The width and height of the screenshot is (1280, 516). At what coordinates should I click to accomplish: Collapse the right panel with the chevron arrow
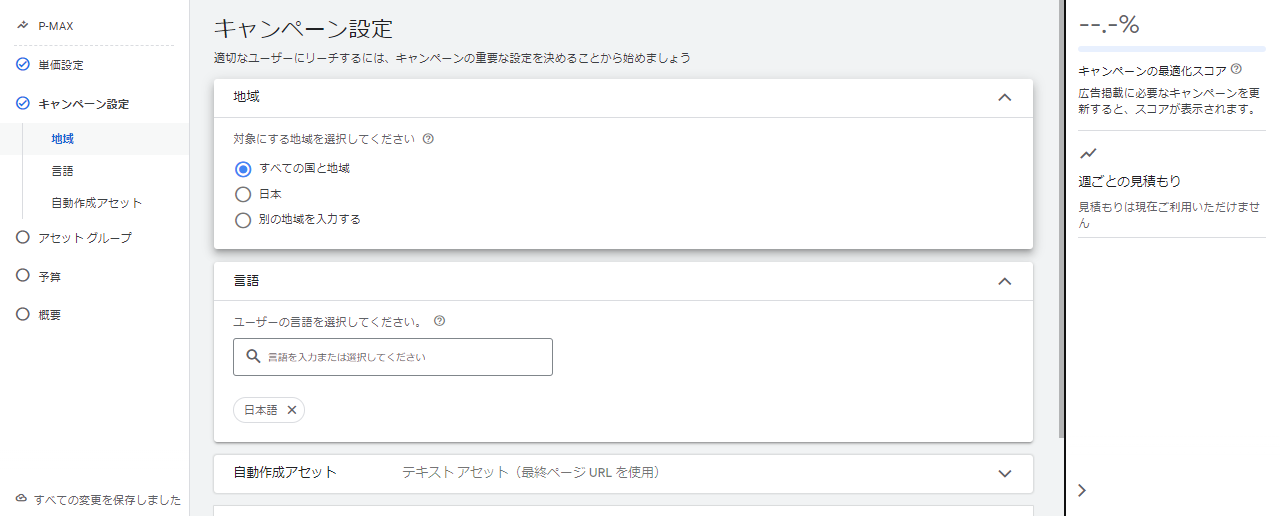click(x=1082, y=490)
